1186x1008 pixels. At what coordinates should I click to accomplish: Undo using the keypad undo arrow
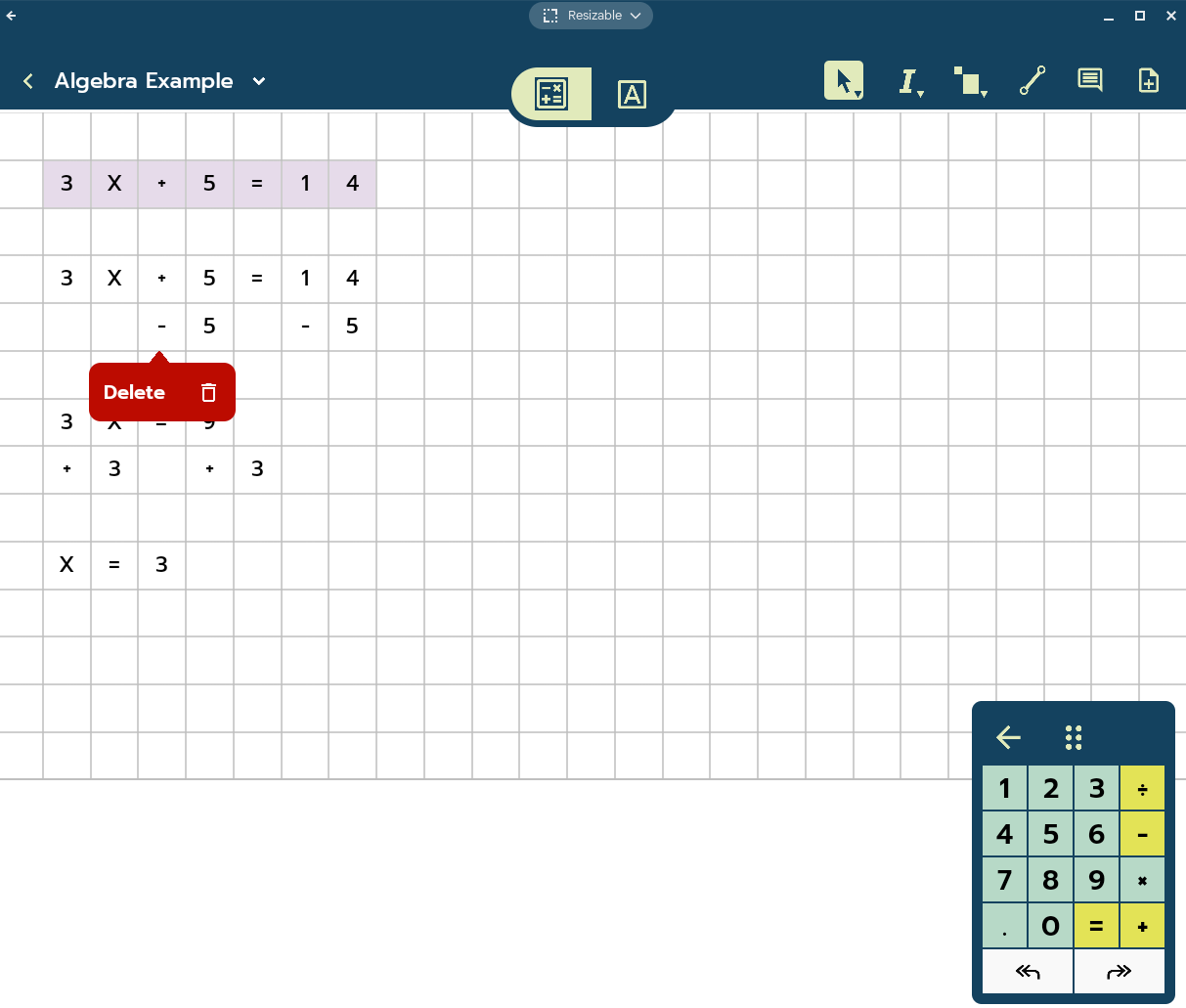[1028, 972]
